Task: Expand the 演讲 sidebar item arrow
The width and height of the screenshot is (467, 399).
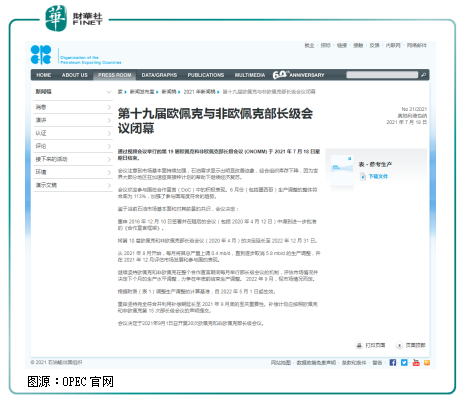Action: click(x=109, y=120)
